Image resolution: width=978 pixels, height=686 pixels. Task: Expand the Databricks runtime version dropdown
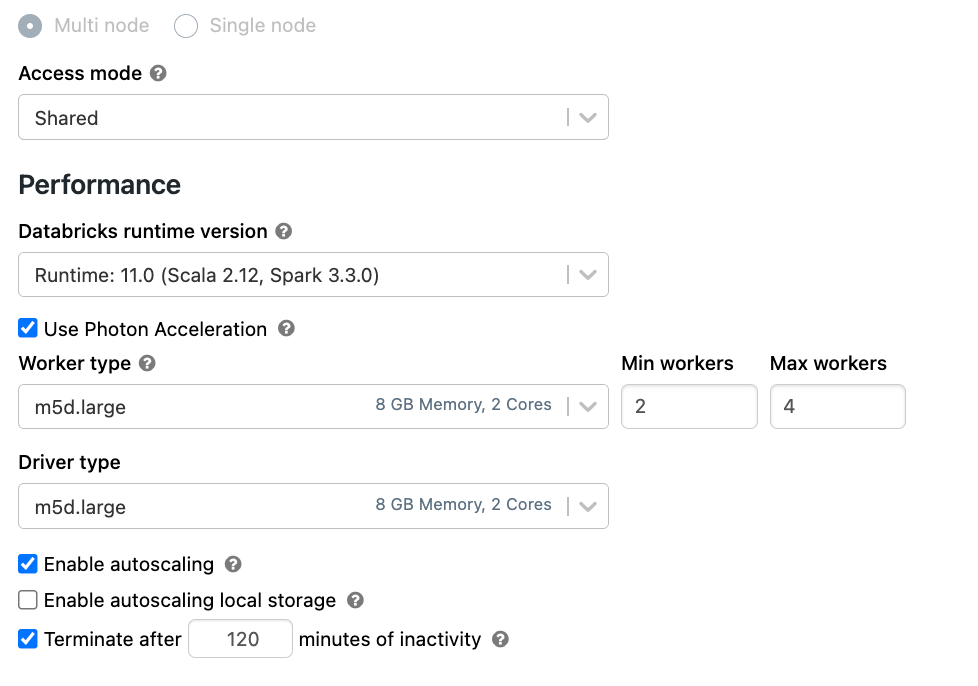pos(313,275)
